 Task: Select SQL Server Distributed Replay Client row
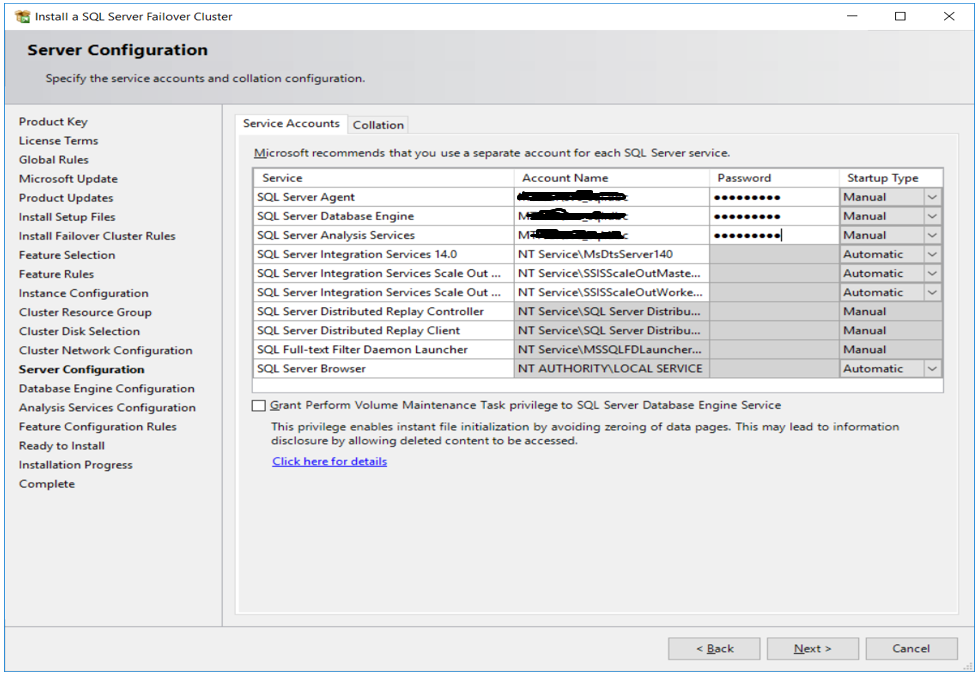[384, 331]
